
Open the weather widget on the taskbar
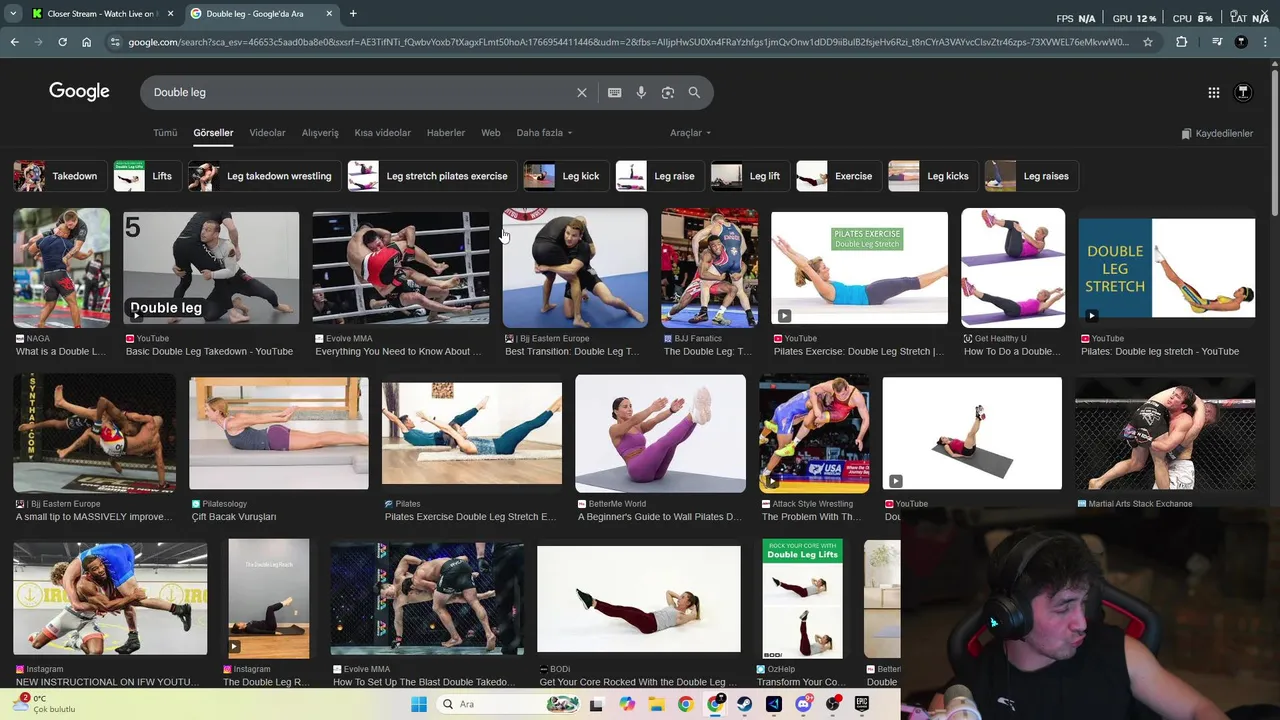pyautogui.click(x=42, y=704)
